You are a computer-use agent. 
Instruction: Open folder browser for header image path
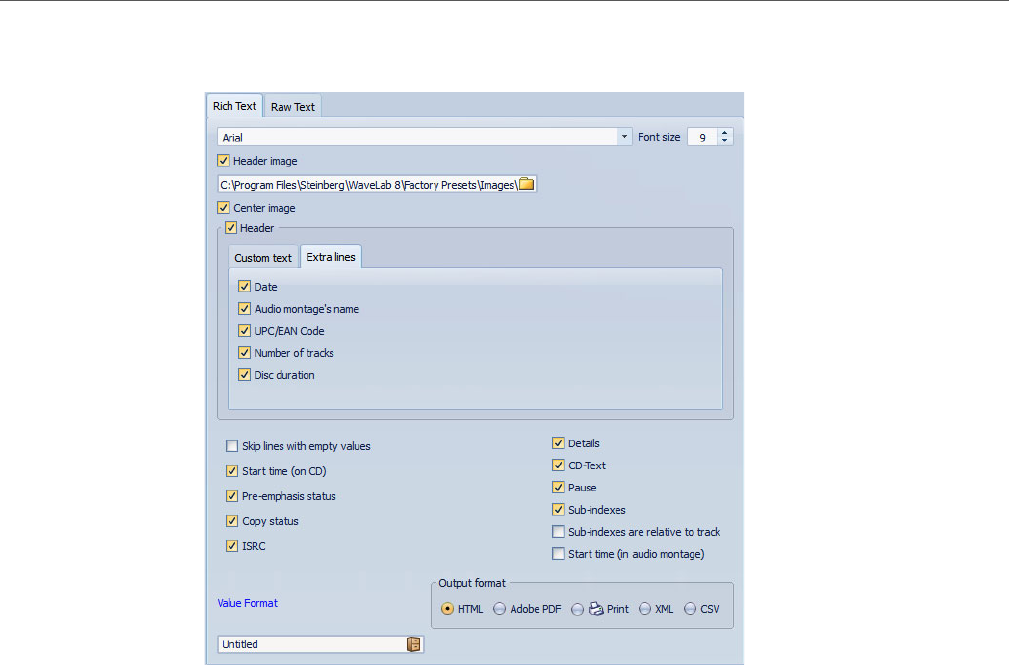pyautogui.click(x=526, y=184)
